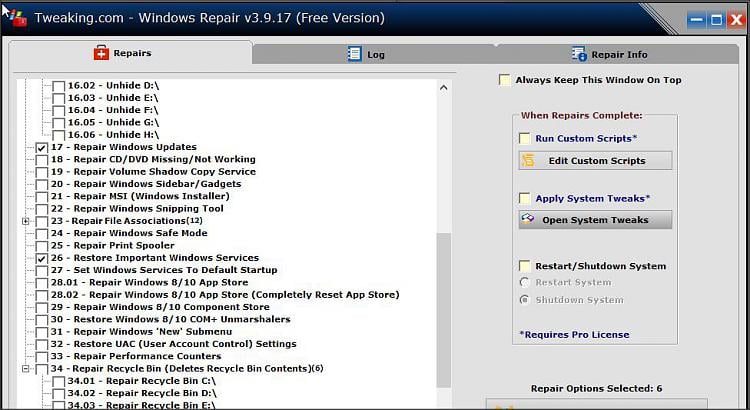Click the When Repairs Complete group label
The height and width of the screenshot is (410, 750).
[x=582, y=116]
